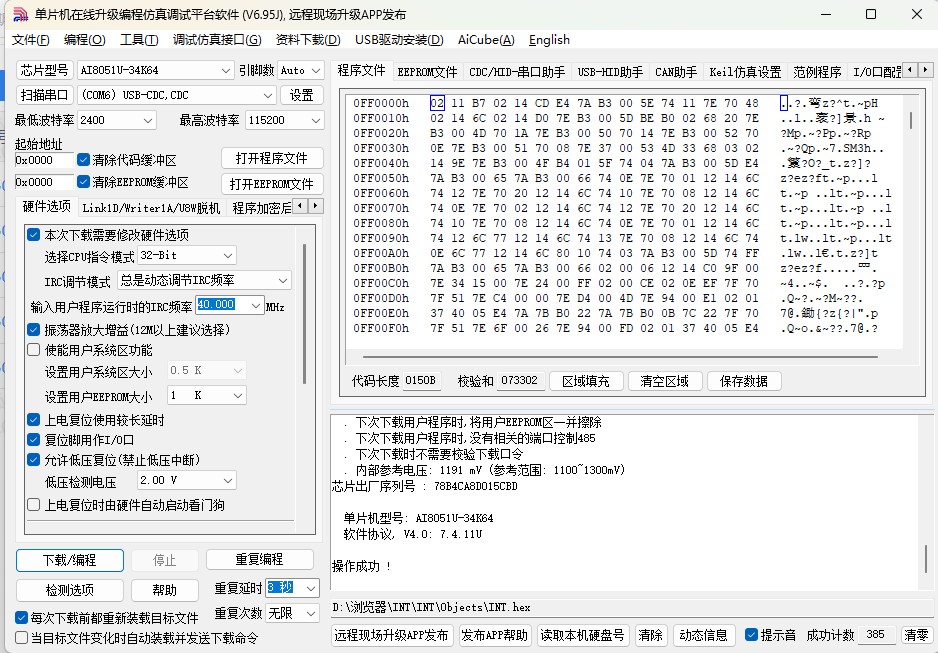
Task: Open the 文件(F) menu
Action: (x=31, y=40)
